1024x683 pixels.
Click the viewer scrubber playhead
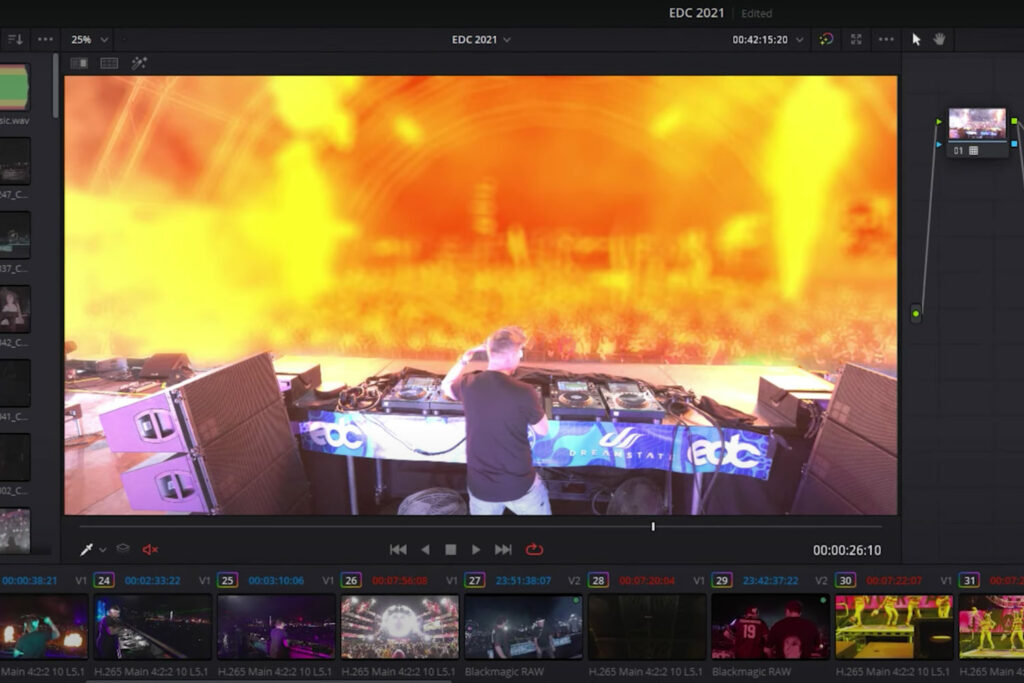coord(653,526)
